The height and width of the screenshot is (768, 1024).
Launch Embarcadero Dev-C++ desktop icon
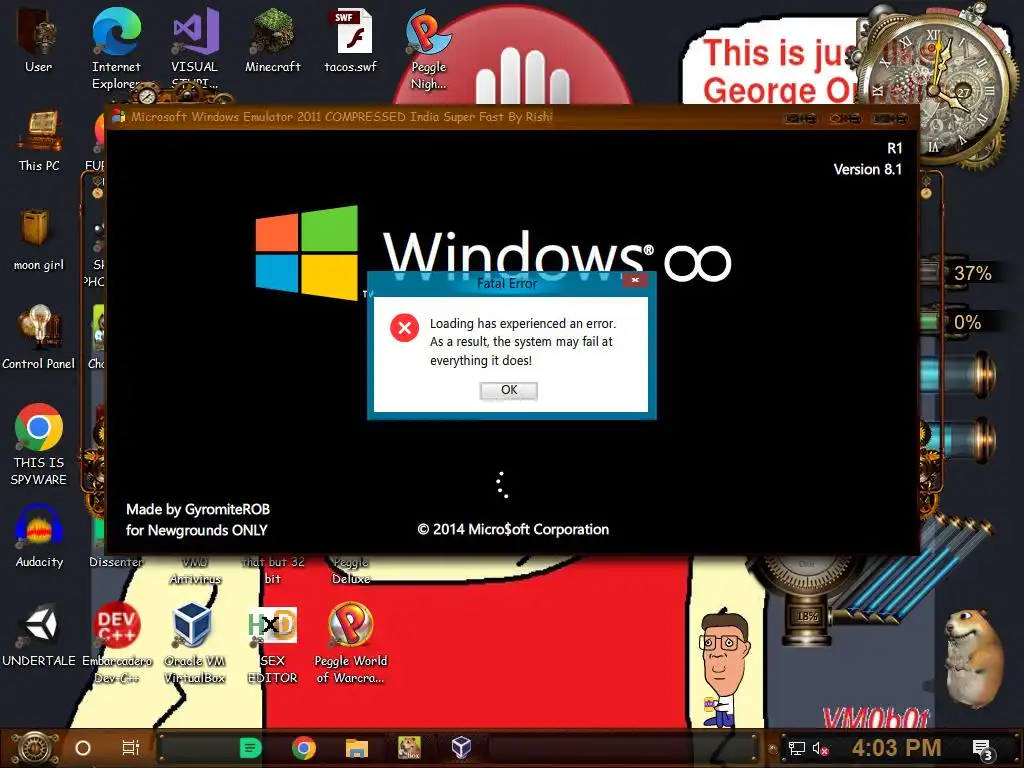(116, 643)
